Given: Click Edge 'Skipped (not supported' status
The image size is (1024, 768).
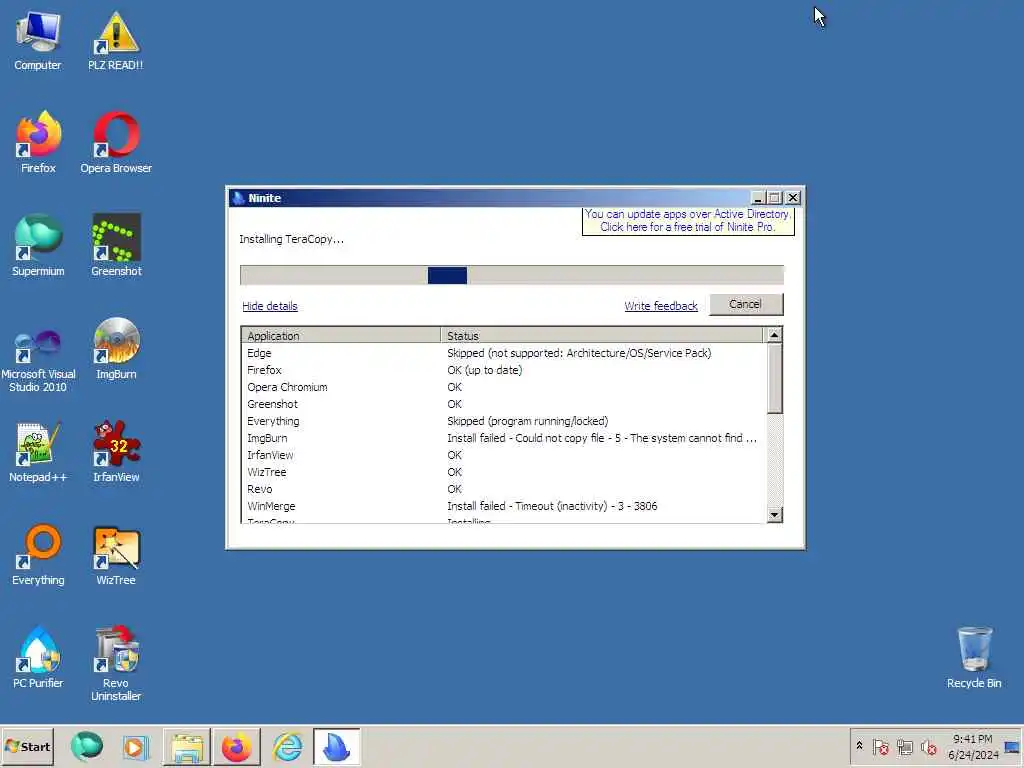Looking at the screenshot, I should coord(579,353).
